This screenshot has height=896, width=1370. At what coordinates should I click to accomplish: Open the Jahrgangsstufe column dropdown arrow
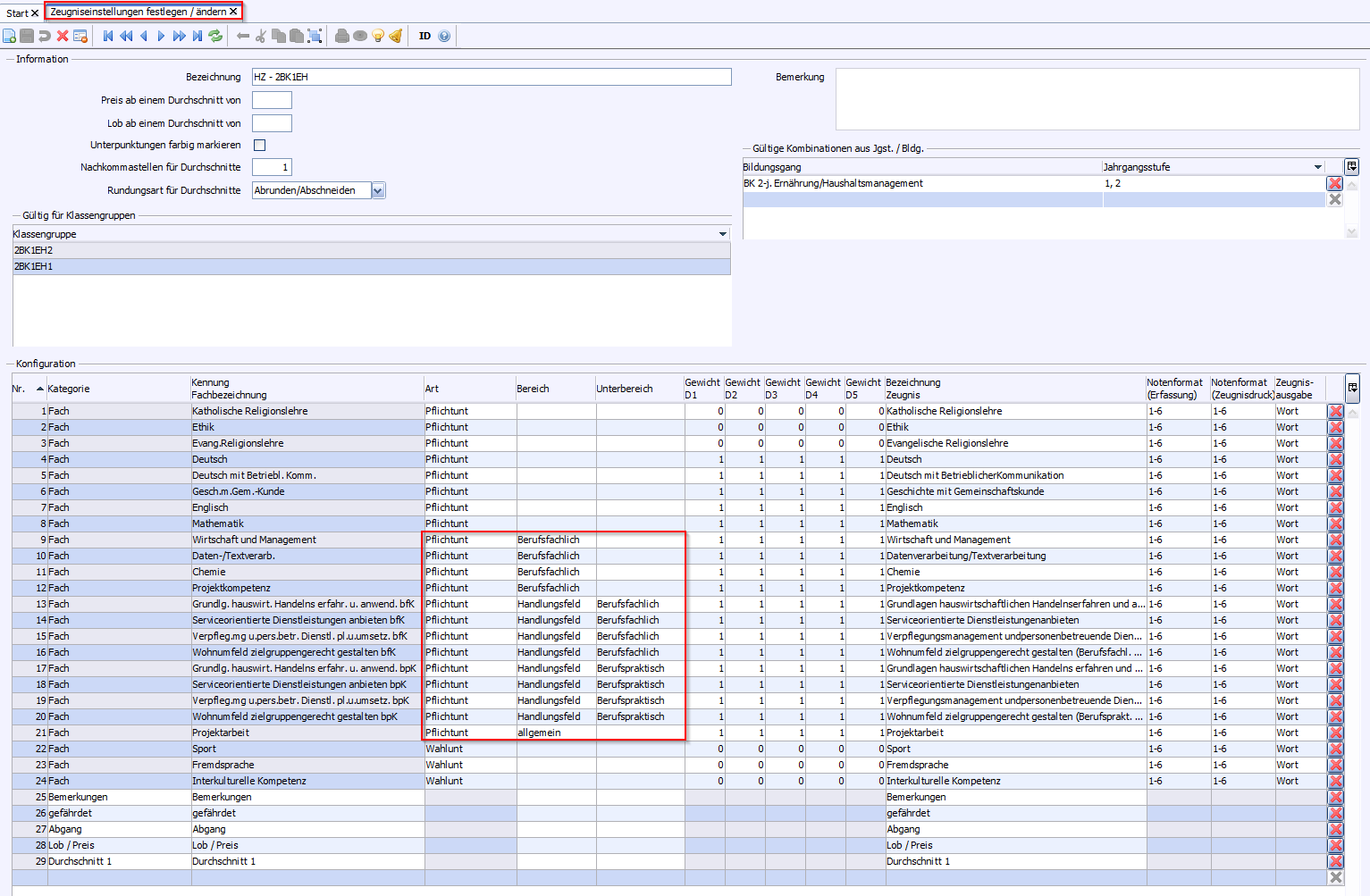click(x=1317, y=167)
